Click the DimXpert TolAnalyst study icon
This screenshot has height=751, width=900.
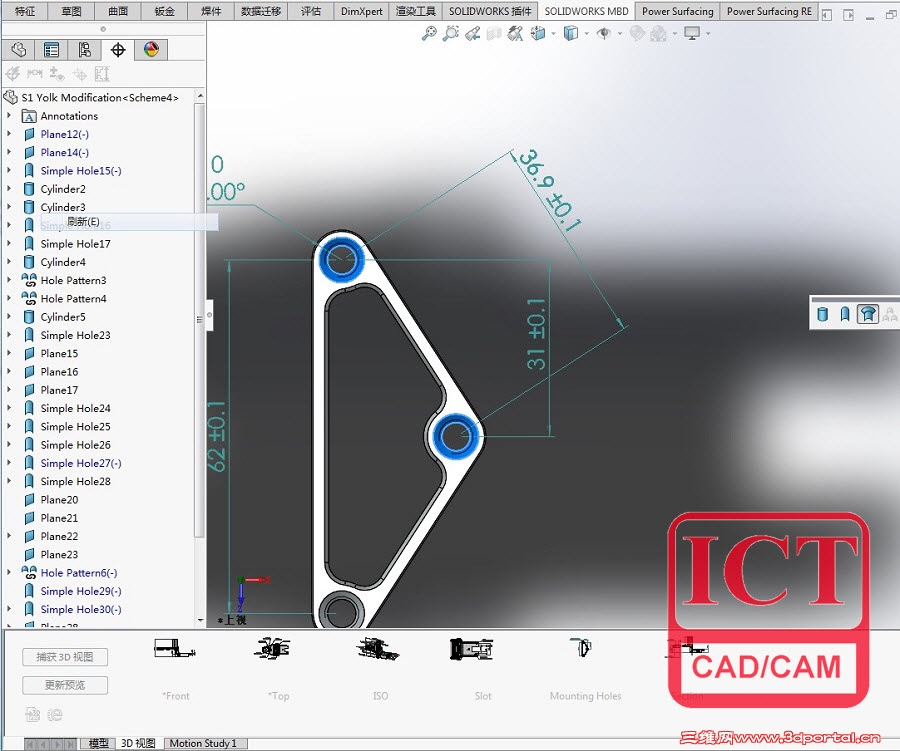coord(102,73)
